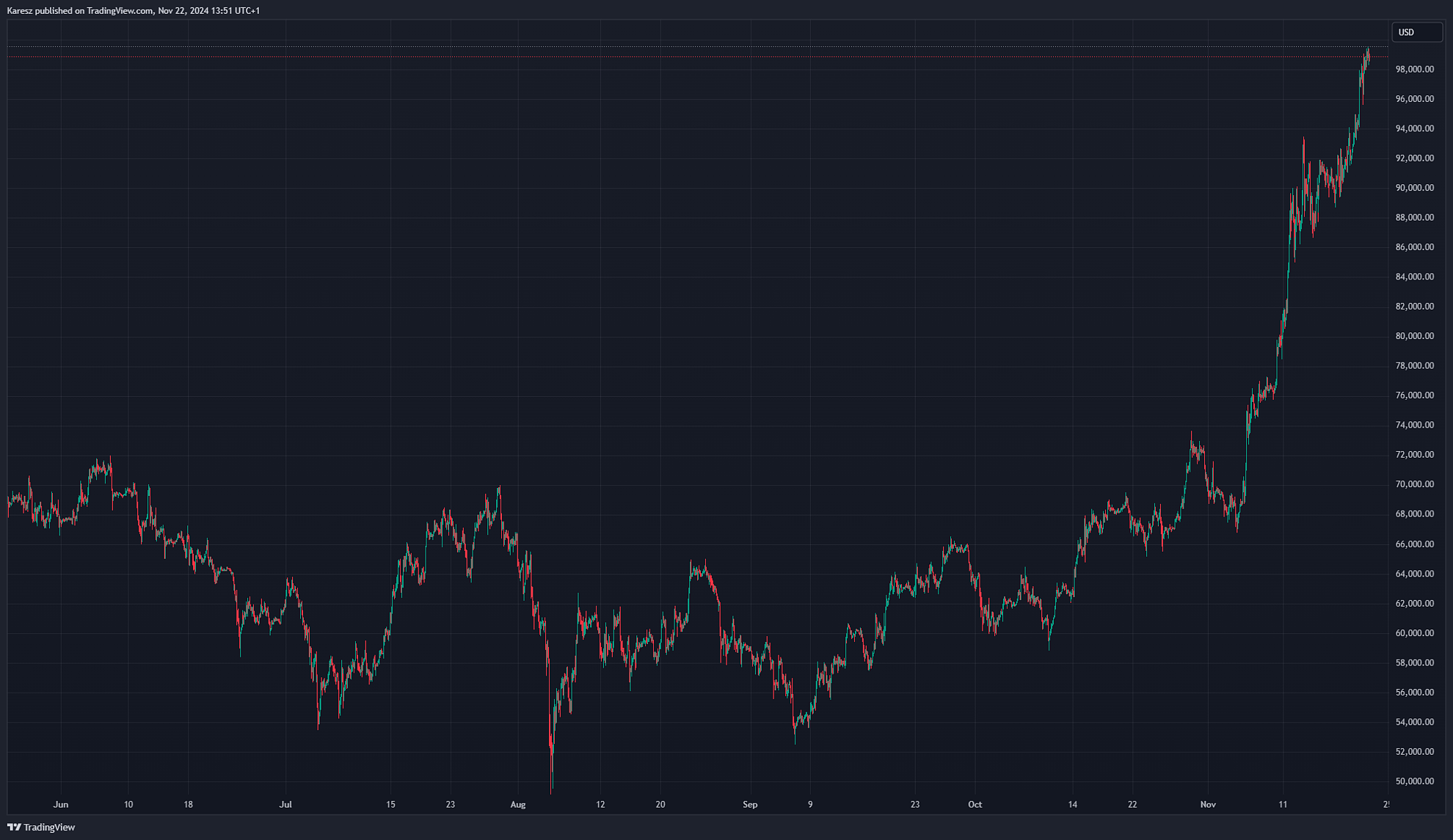
Task: Click the 84,000.00 price scale label
Action: 1414,277
